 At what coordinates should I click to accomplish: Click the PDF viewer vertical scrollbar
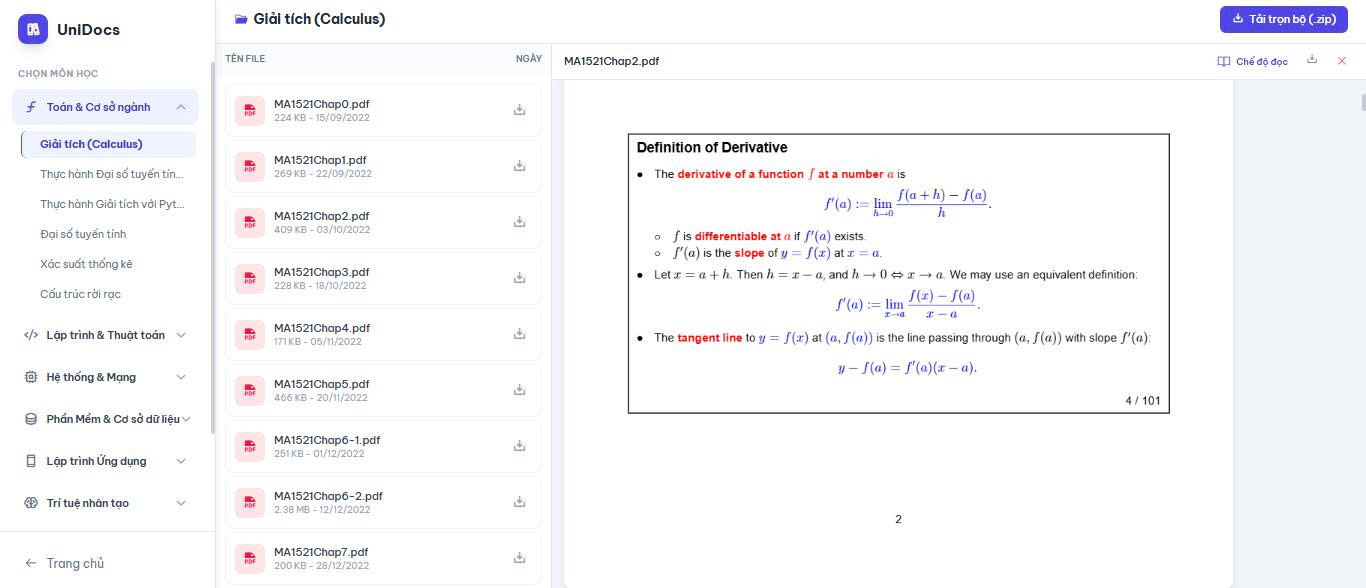[1361, 102]
